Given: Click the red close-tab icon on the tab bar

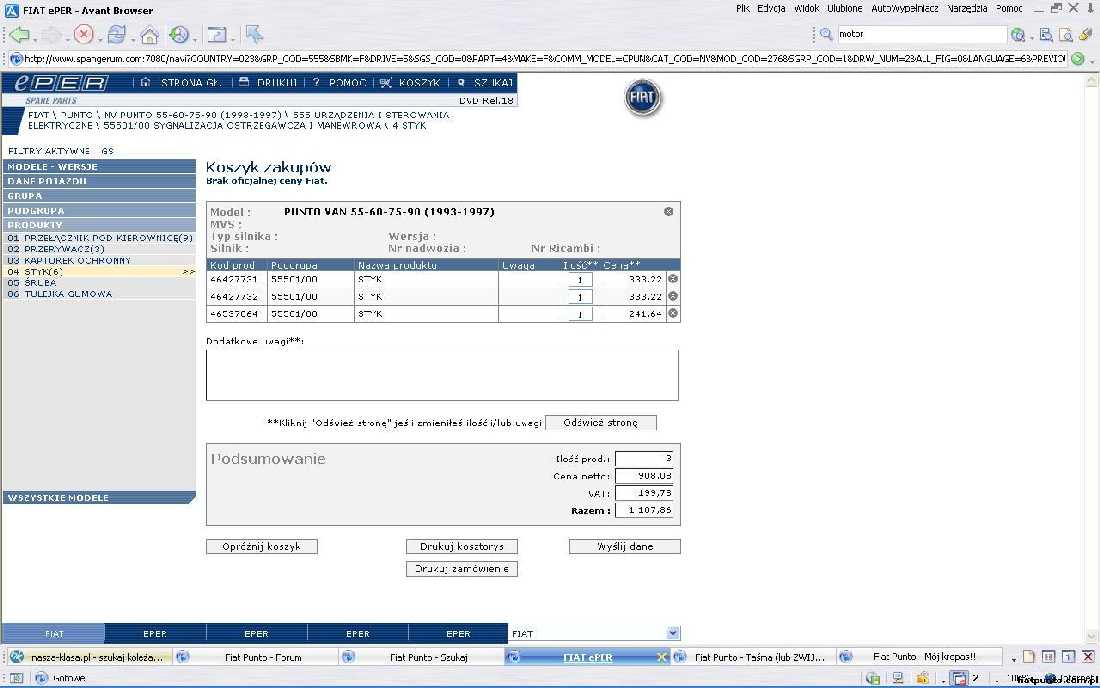Looking at the screenshot, I should (x=1087, y=657).
